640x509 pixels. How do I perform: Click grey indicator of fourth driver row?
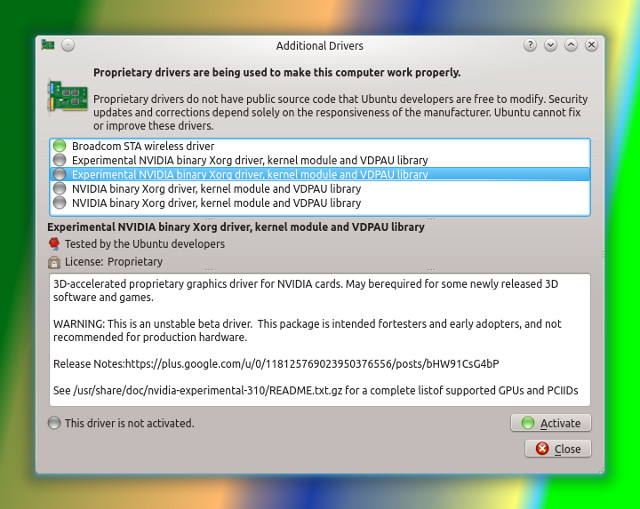[x=60, y=188]
